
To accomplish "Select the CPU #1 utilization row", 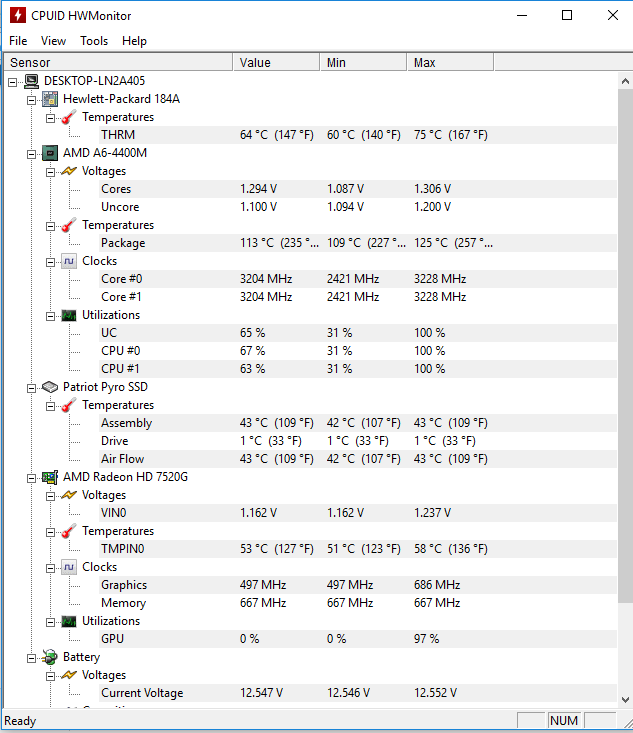I will click(358, 369).
